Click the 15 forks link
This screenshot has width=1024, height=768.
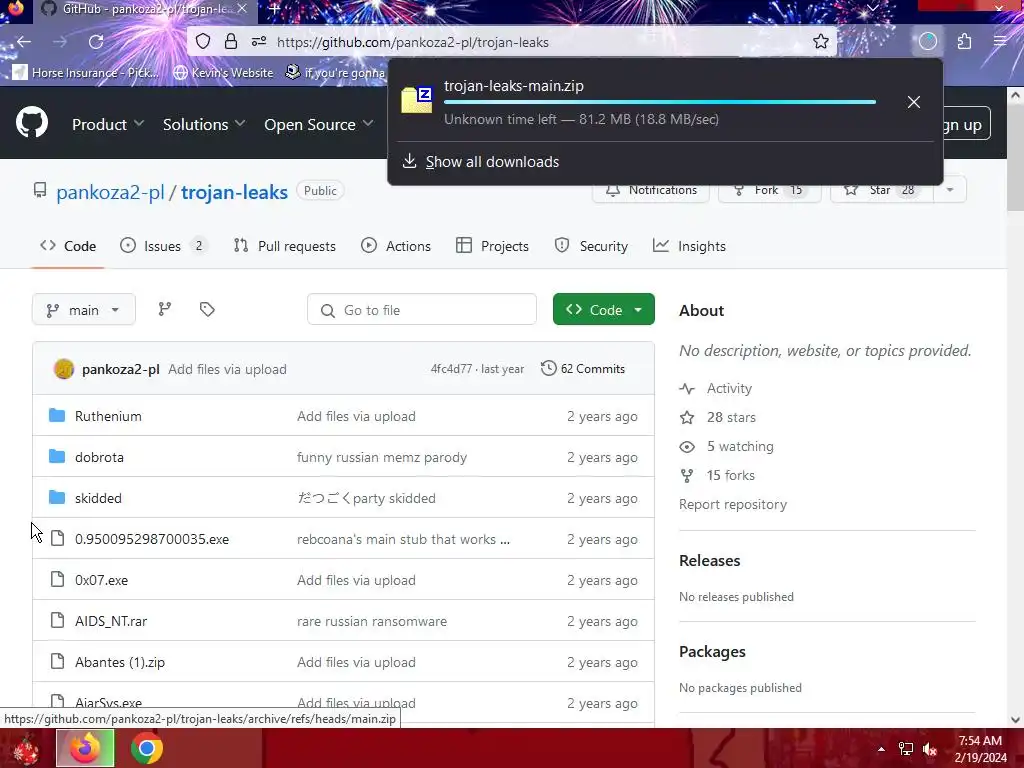[730, 475]
